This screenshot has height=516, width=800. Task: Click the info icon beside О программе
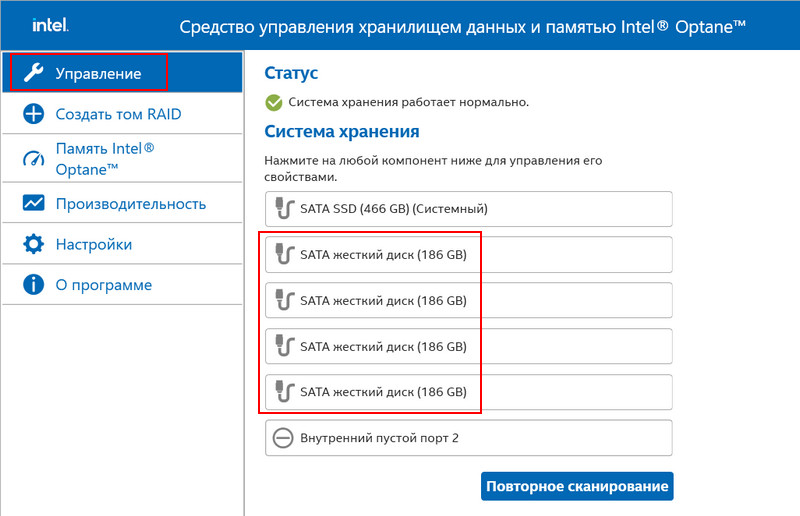34,284
